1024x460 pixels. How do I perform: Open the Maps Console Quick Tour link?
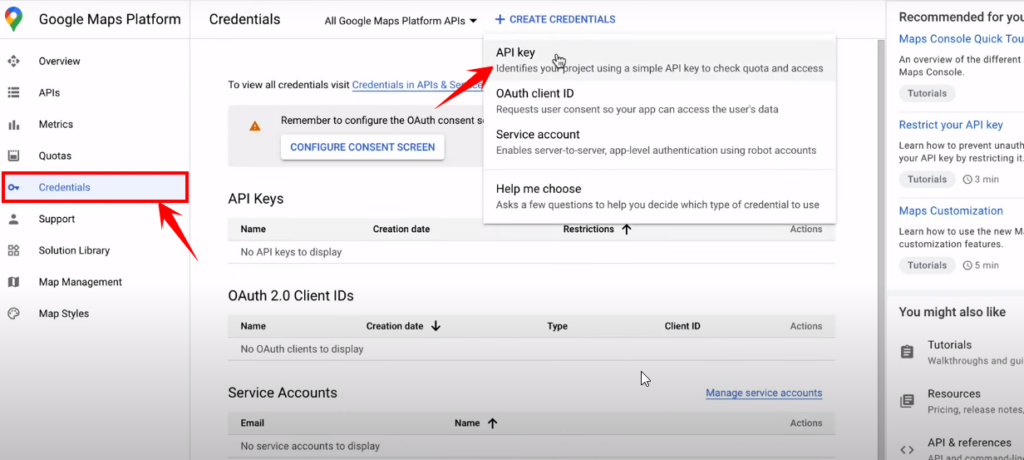point(961,39)
